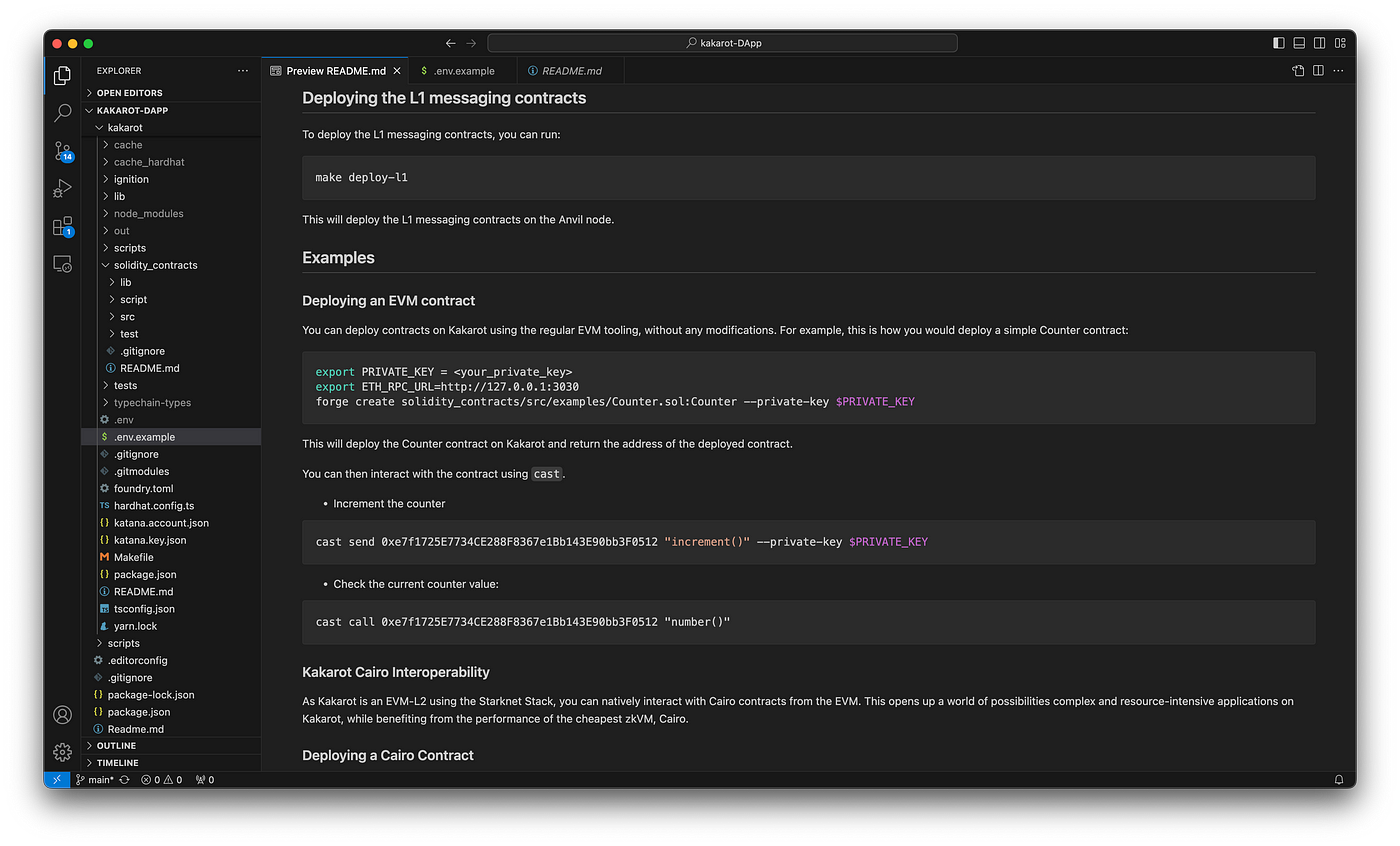Expand the tests folder
Screen dimensions: 1400x846
click(171, 385)
